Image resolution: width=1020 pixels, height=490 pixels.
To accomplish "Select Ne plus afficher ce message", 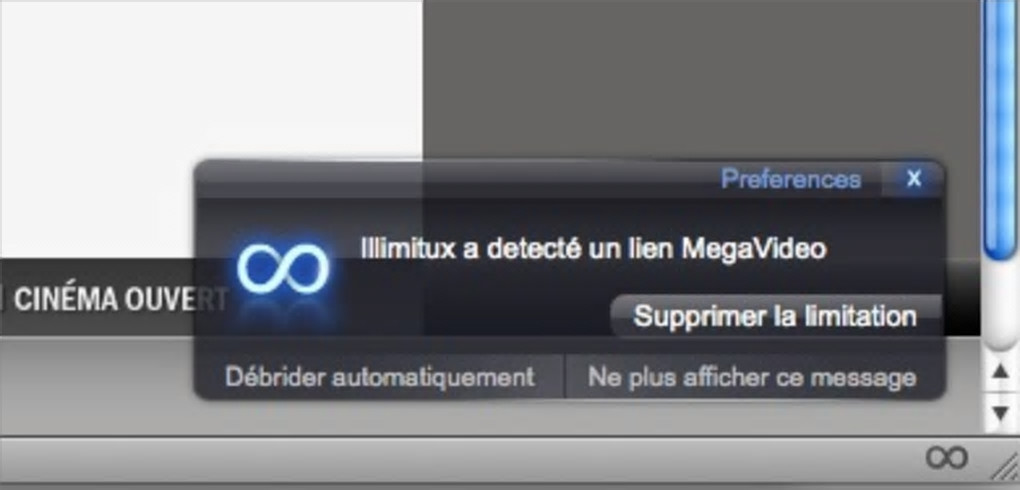I will (753, 377).
